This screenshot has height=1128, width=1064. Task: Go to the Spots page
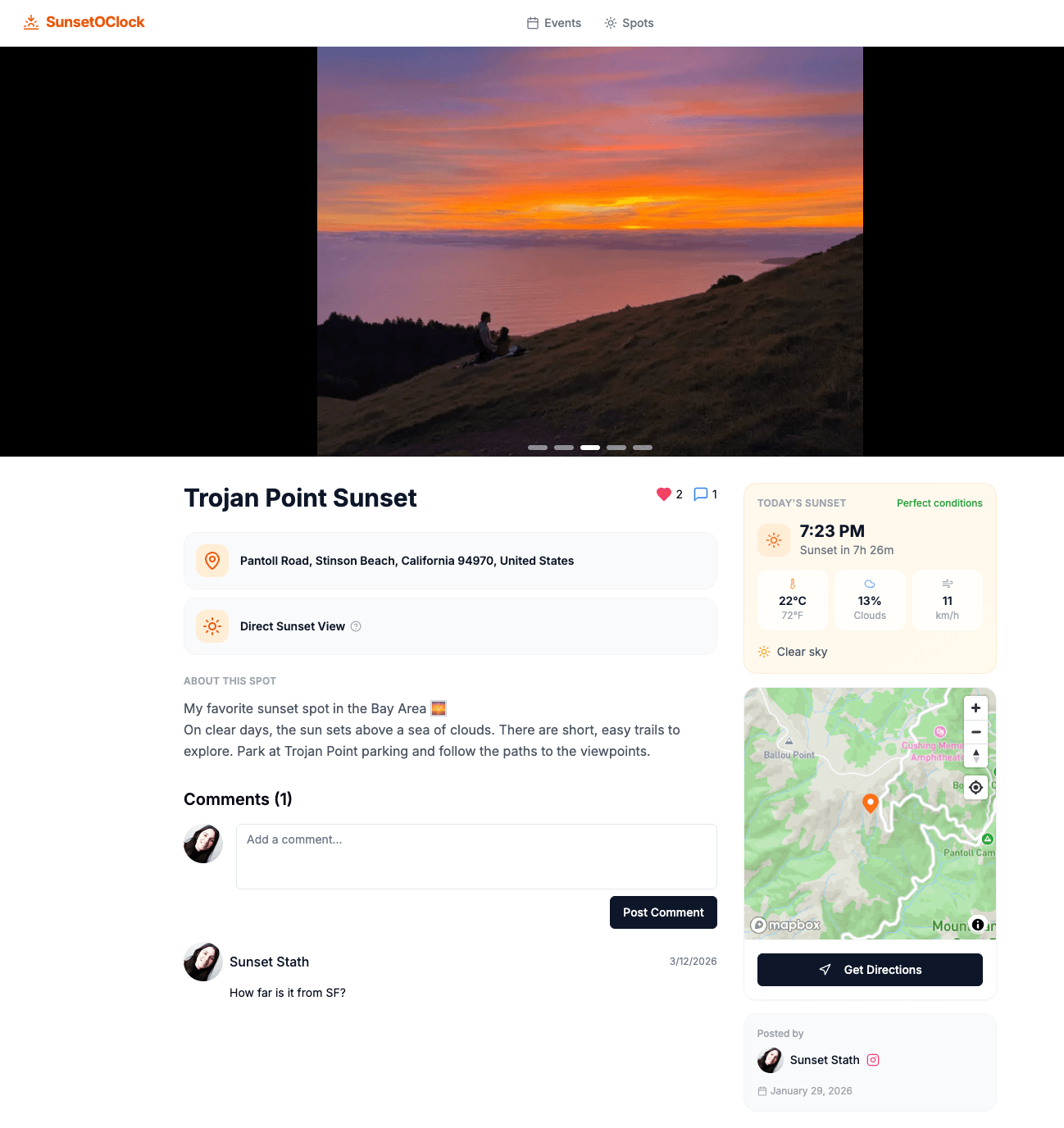[629, 23]
